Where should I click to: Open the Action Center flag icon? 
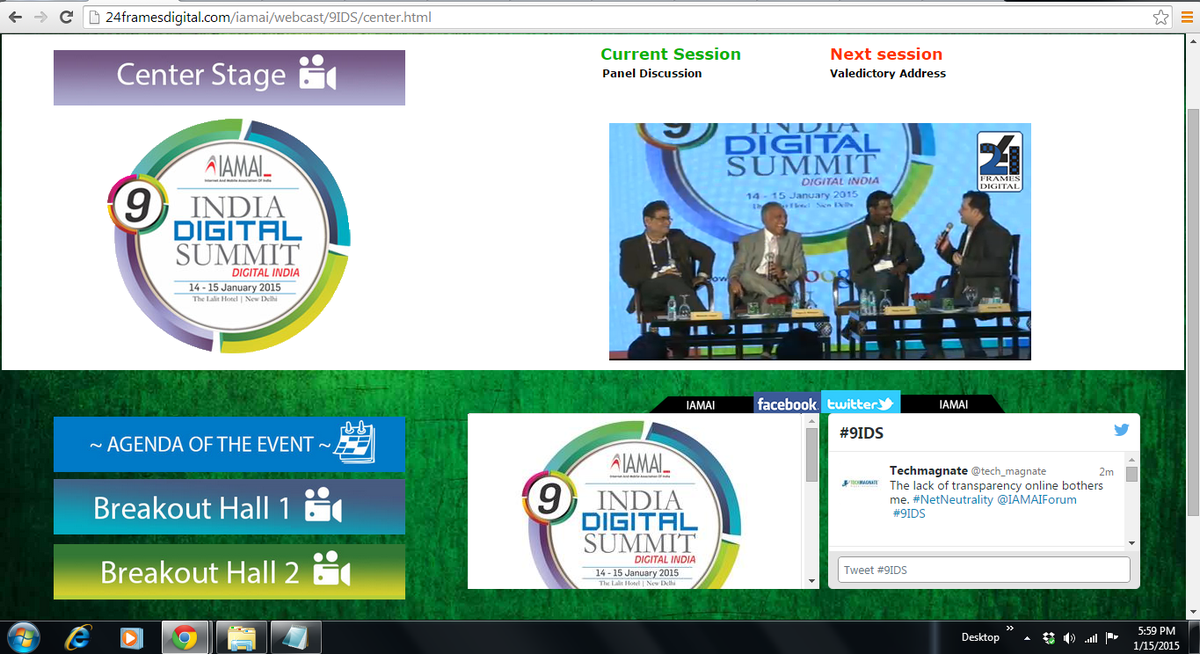tap(1111, 638)
